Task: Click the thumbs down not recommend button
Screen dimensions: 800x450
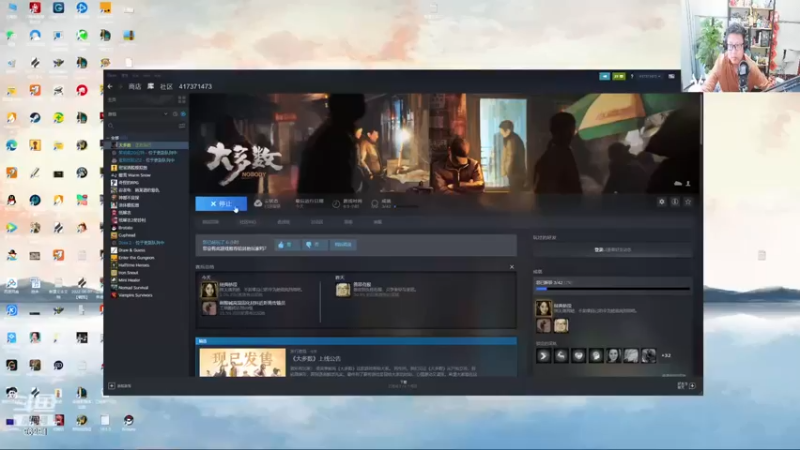Action: point(313,245)
